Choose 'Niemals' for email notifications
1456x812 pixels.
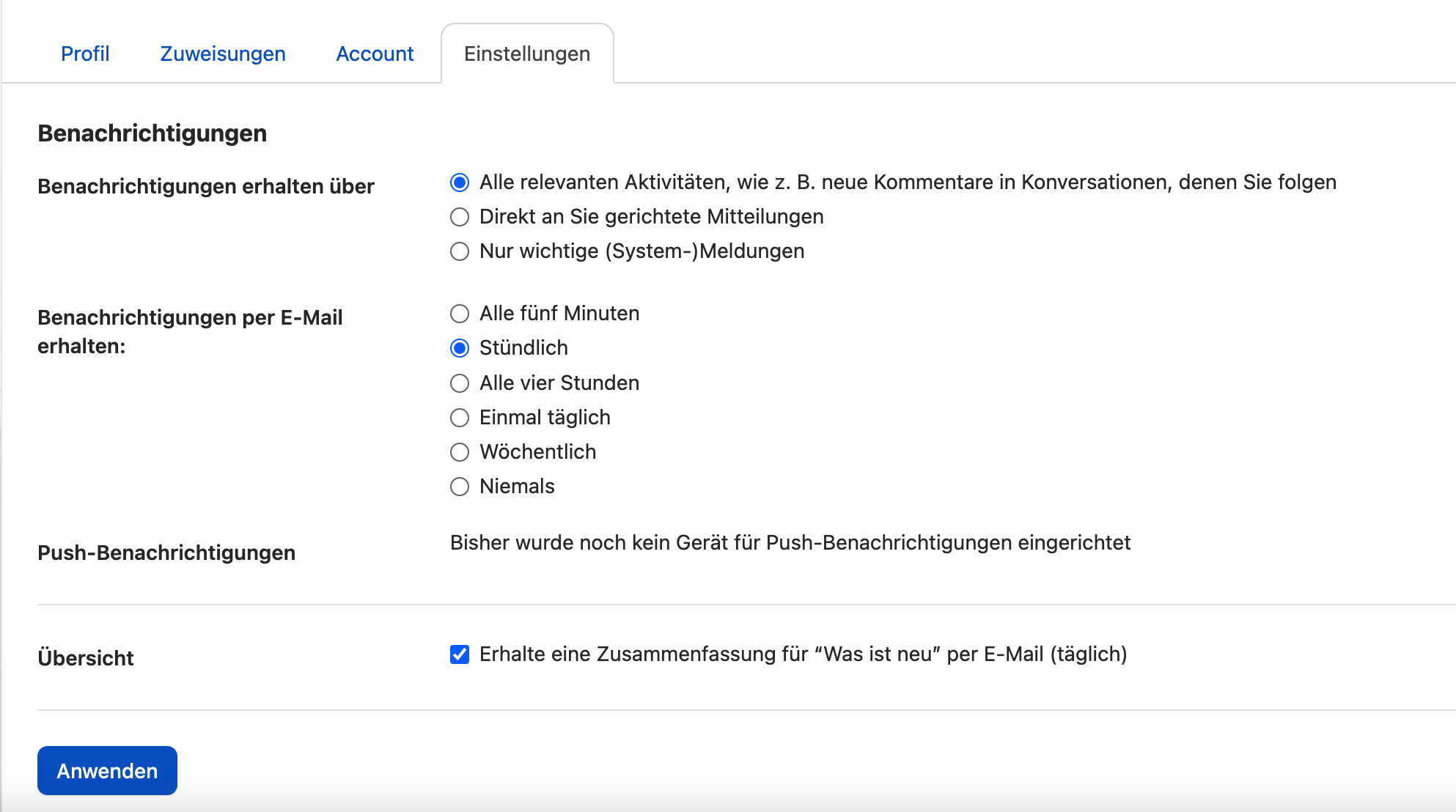pos(460,487)
